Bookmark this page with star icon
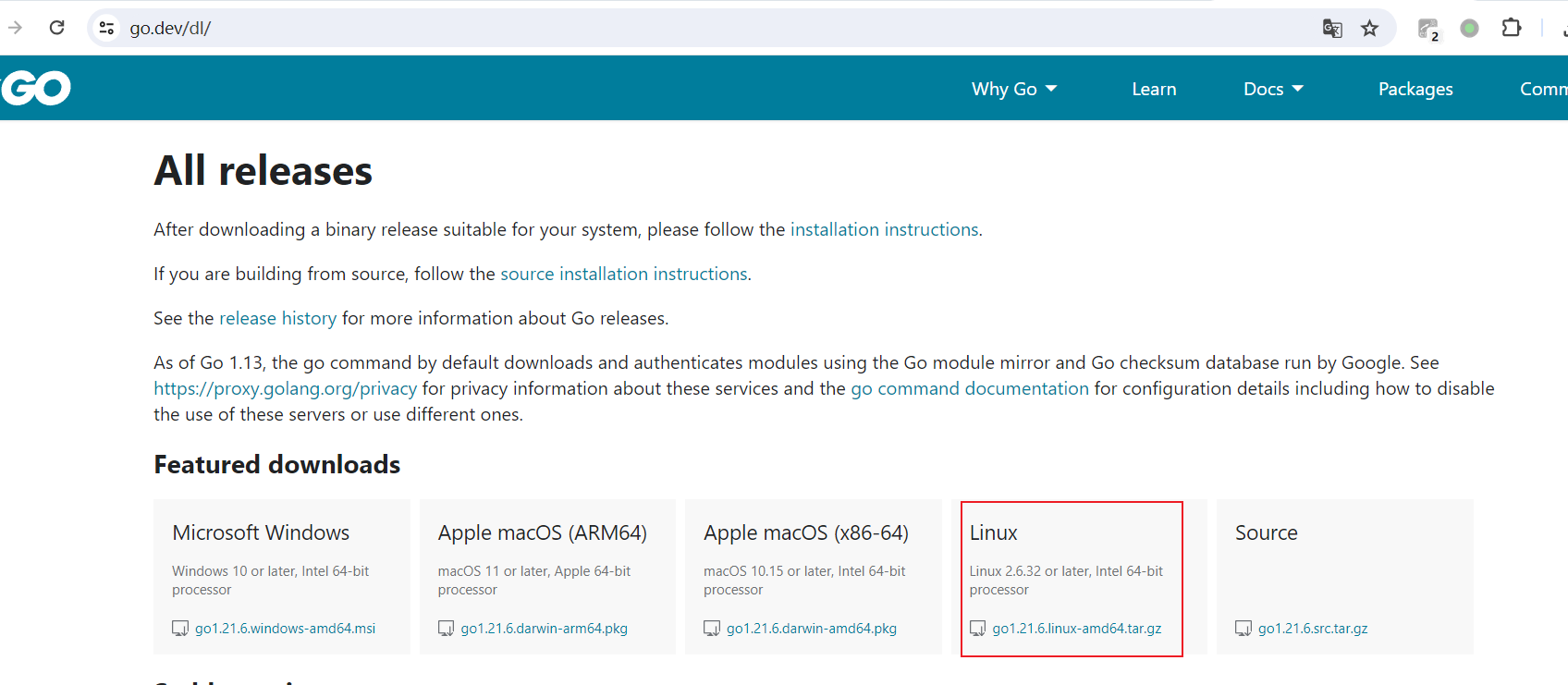 pos(1369,29)
